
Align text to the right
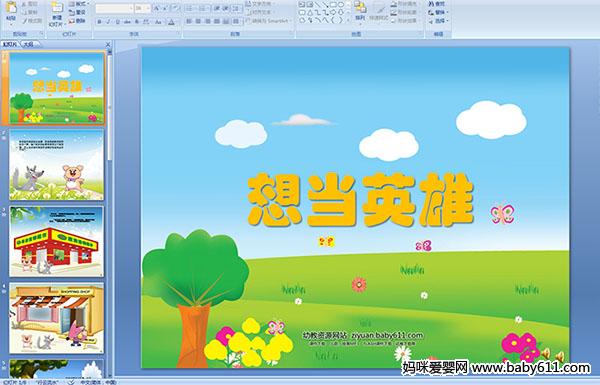tap(208, 21)
